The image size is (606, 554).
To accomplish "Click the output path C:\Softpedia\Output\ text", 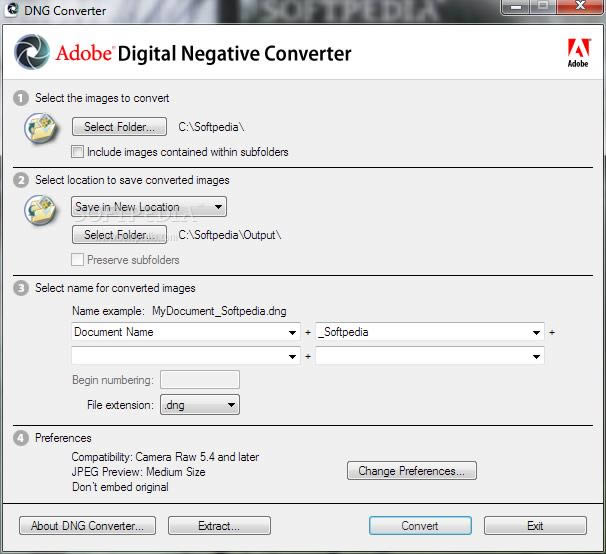I will 230,235.
